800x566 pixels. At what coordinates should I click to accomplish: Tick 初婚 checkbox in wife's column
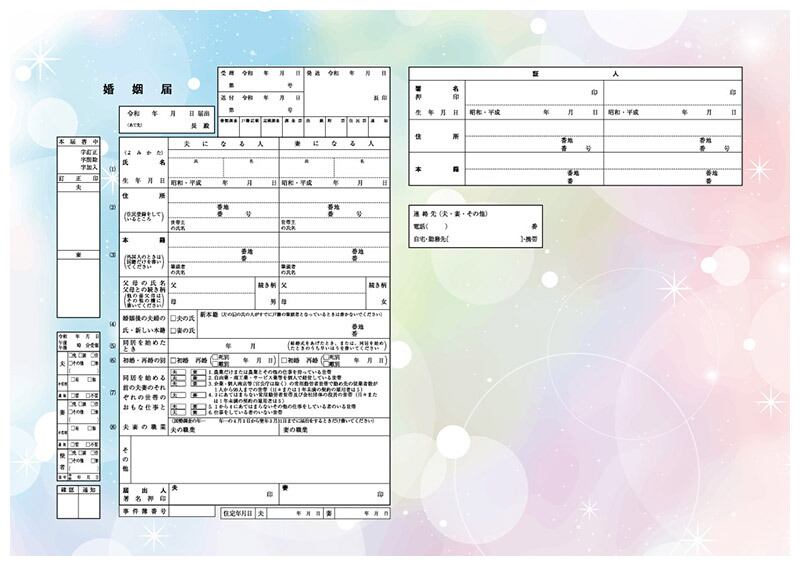285,359
